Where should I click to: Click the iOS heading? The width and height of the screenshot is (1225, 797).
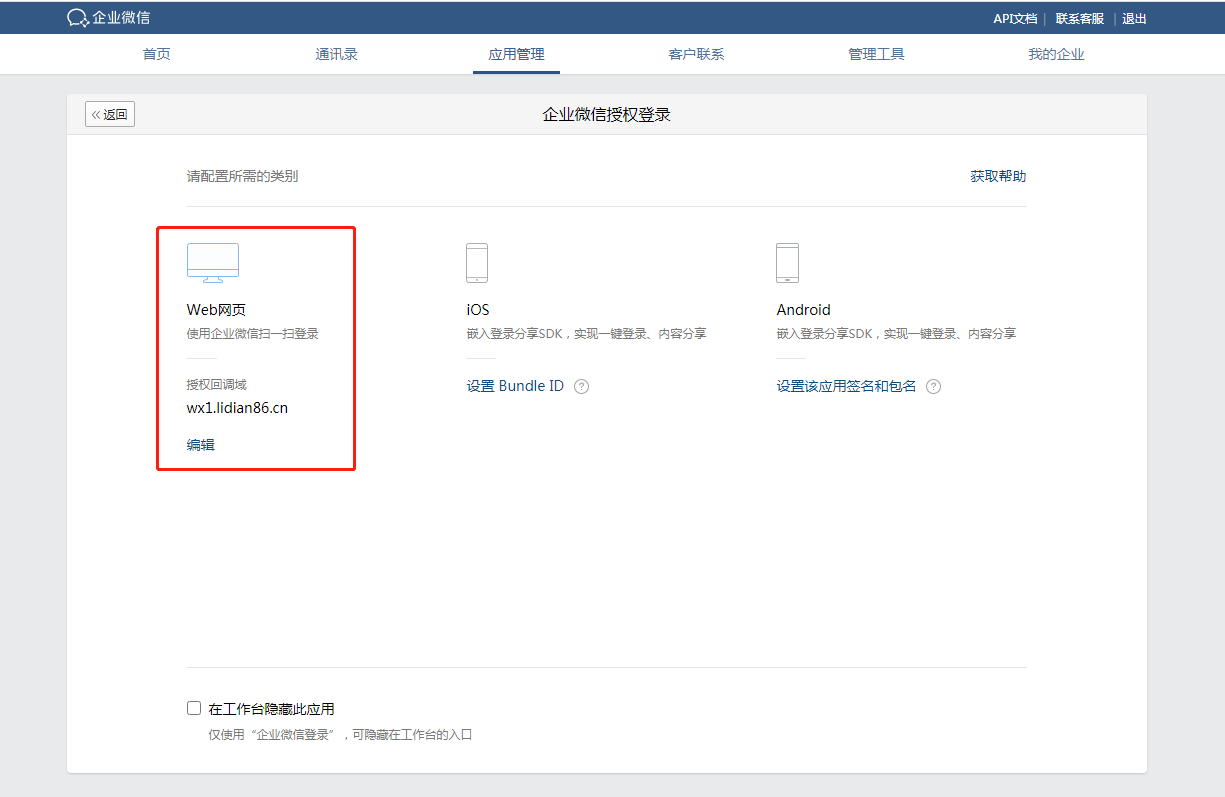pyautogui.click(x=478, y=310)
